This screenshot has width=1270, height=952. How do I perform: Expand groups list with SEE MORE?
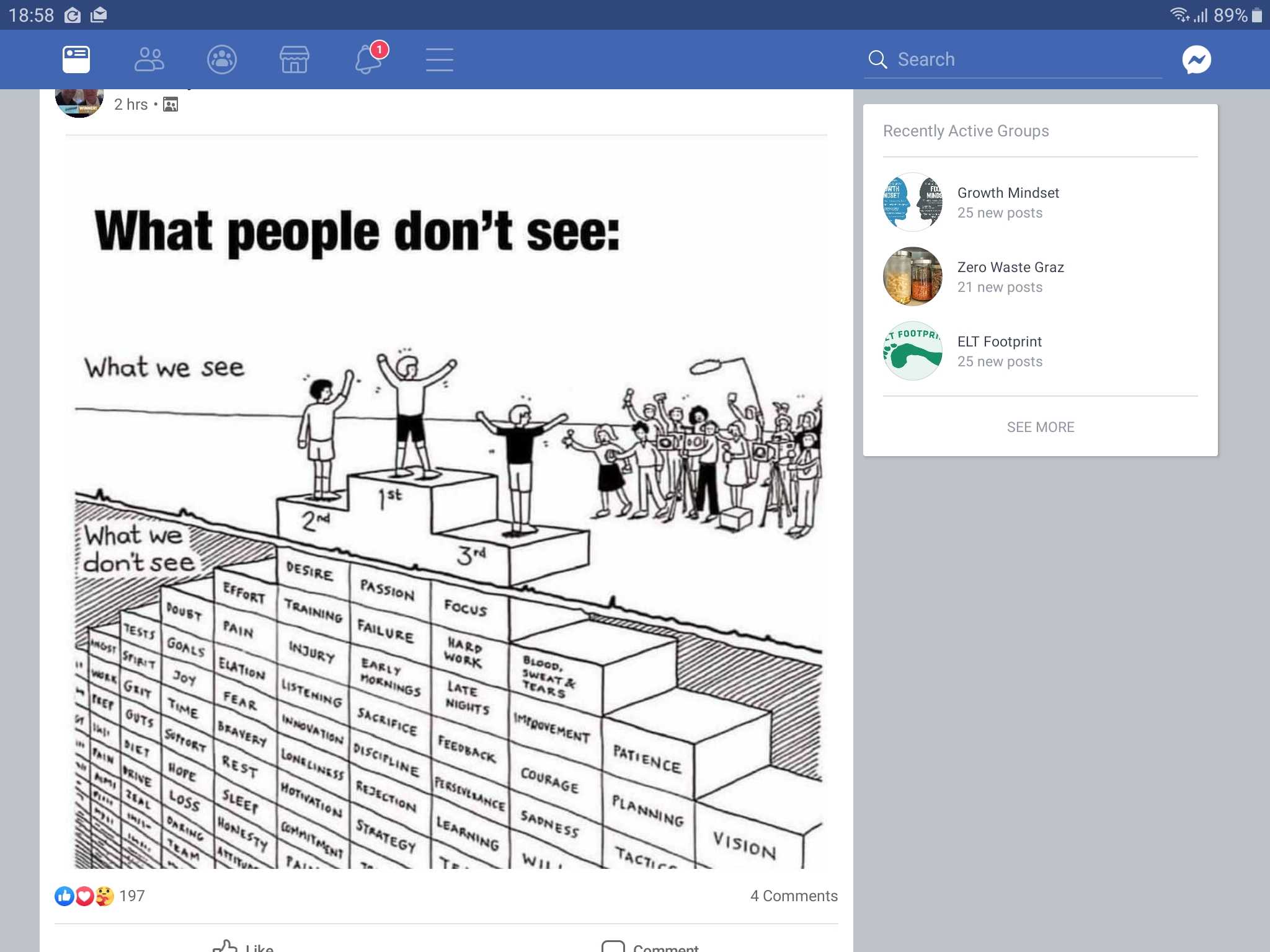[1041, 427]
